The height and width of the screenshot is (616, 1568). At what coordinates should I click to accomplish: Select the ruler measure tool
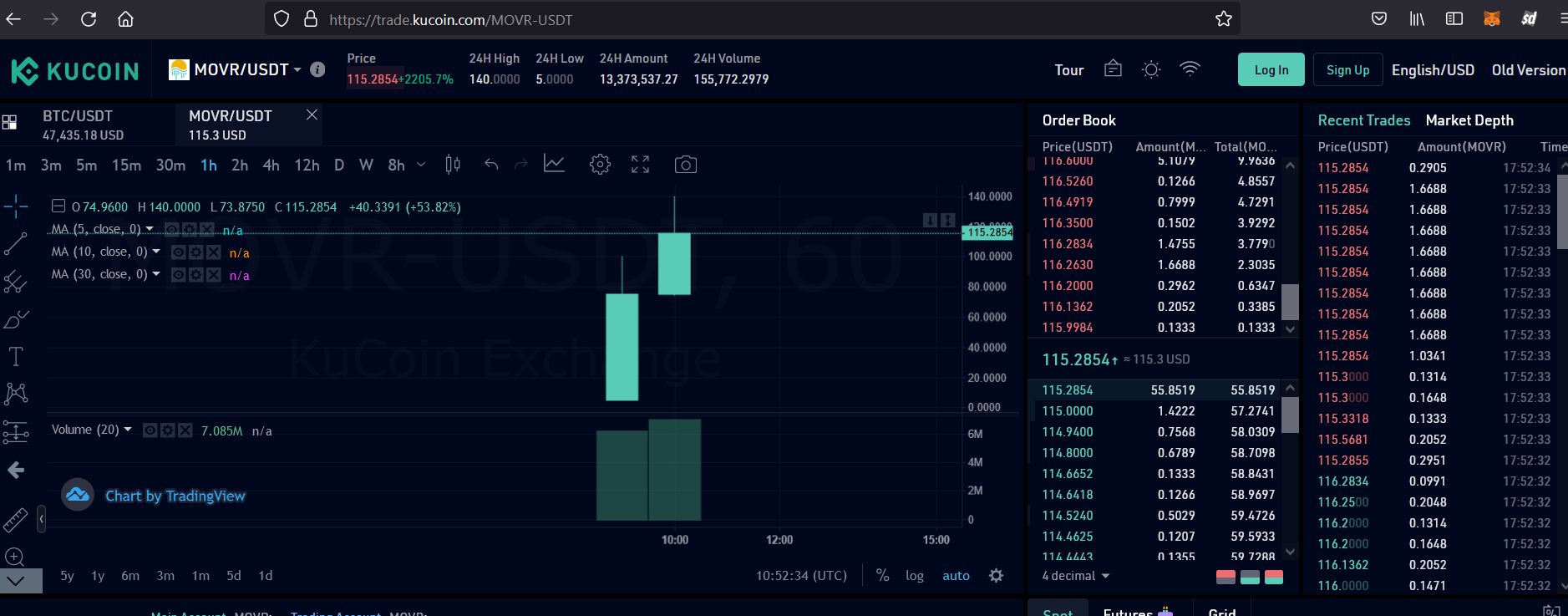point(16,520)
